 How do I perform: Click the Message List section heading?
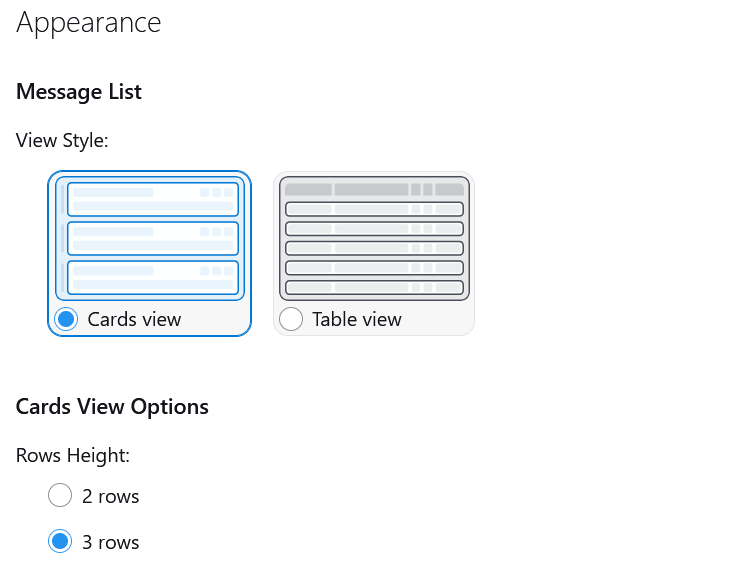pos(79,92)
